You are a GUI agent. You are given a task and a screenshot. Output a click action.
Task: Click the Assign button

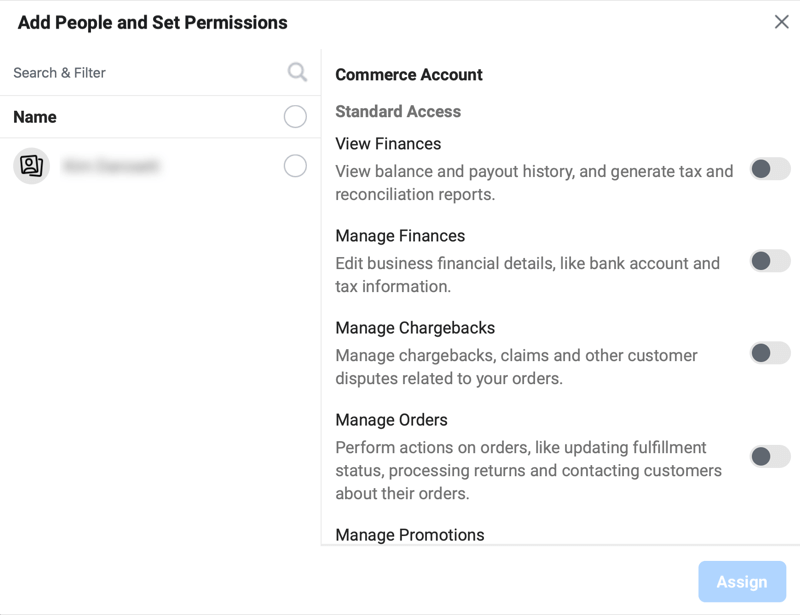point(742,582)
